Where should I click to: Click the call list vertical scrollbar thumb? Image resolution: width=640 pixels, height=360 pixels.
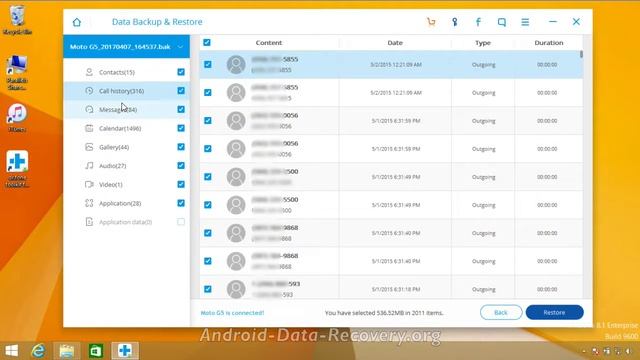[581, 54]
